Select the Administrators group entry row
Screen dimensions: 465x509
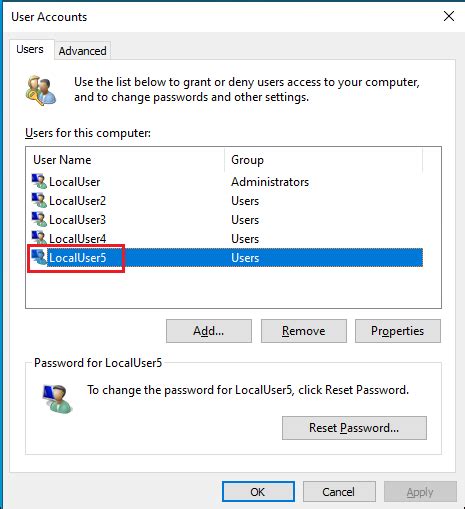(x=227, y=182)
